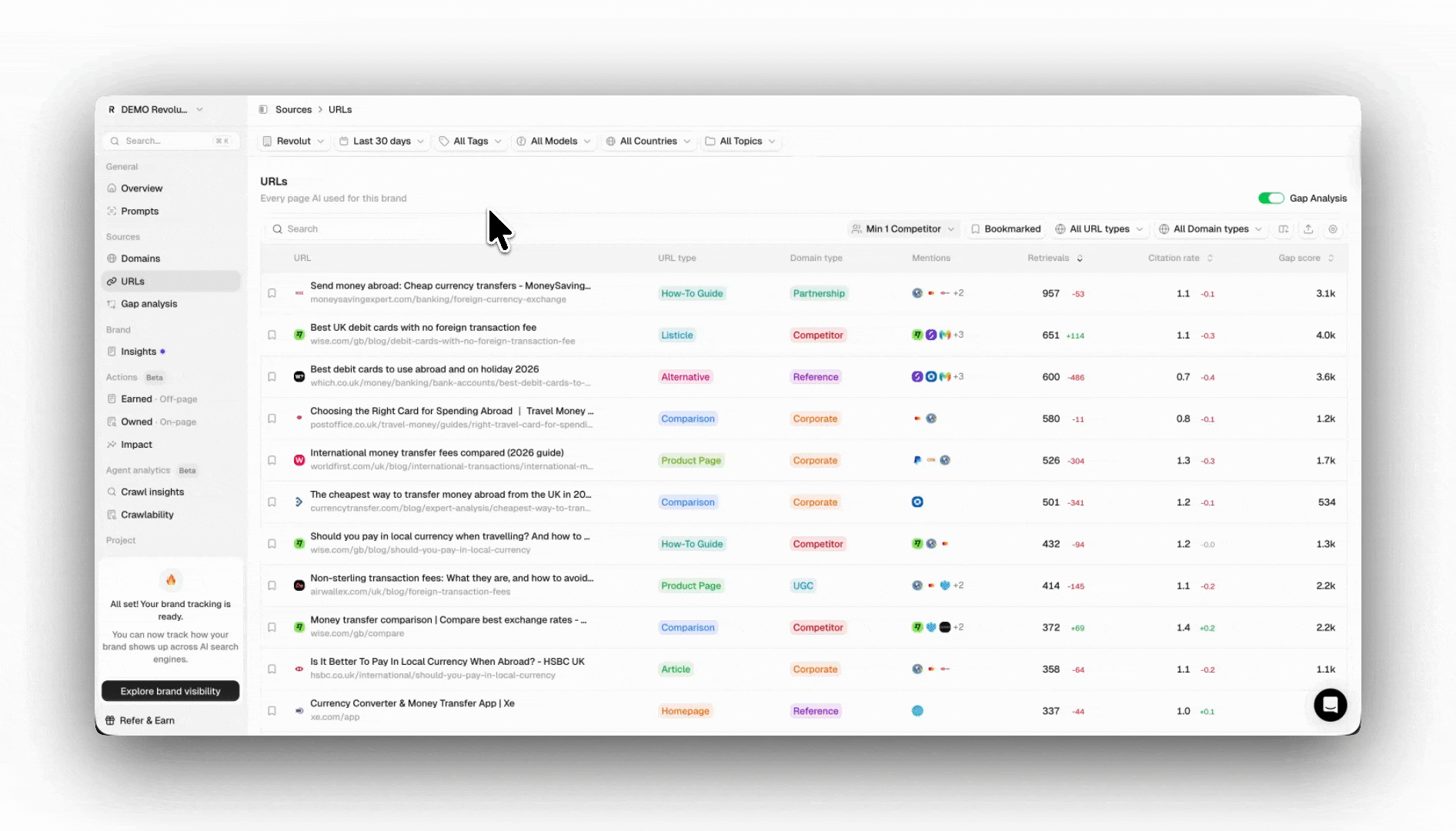The image size is (1456, 831).
Task: Navigate to Domains under Sources
Action: [x=140, y=259]
